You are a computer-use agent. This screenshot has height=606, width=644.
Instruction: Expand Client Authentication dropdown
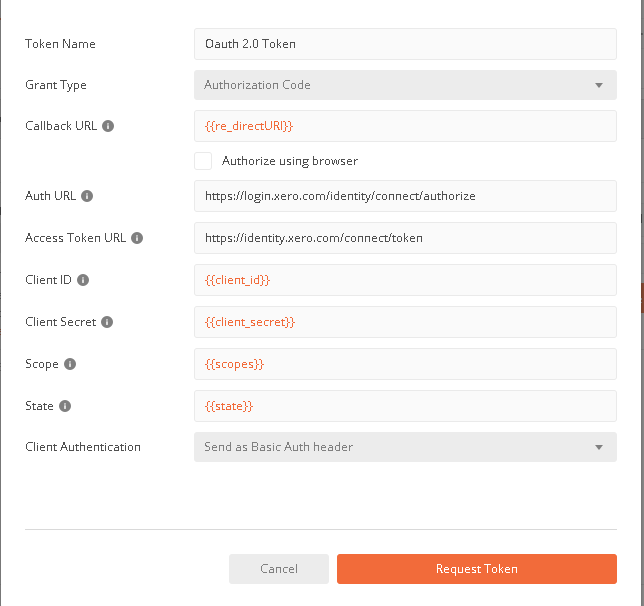click(x=404, y=447)
